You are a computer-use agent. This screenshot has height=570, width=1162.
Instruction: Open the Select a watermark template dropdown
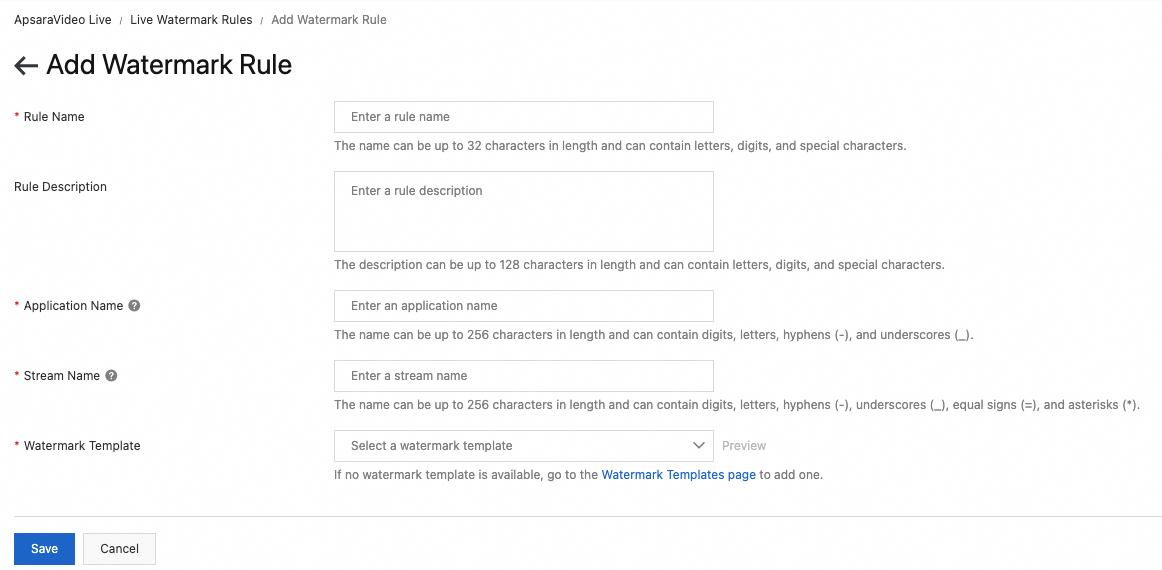pyautogui.click(x=523, y=446)
